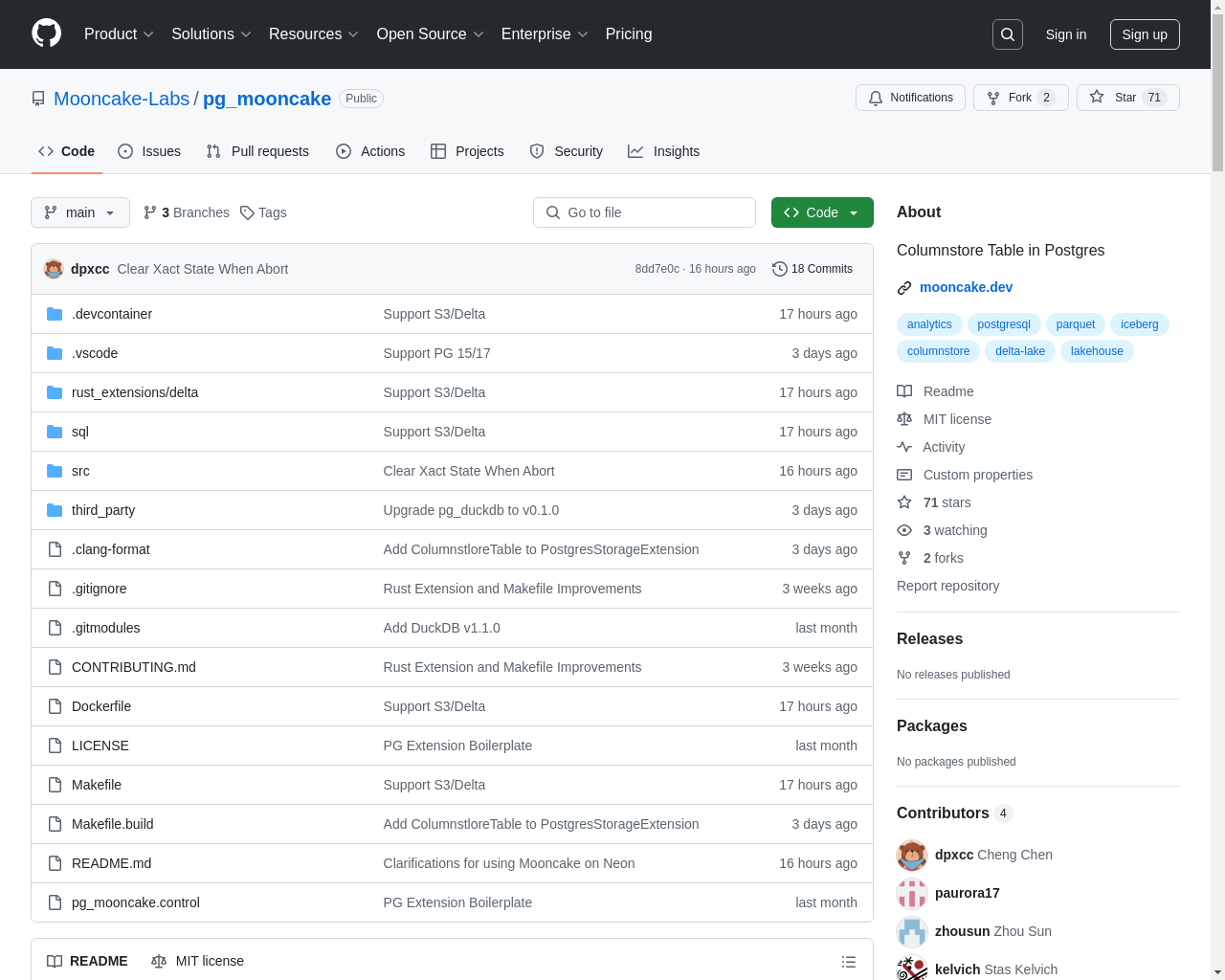Click the file icon next to LICENSE
The height and width of the screenshot is (980, 1225).
[x=55, y=746]
